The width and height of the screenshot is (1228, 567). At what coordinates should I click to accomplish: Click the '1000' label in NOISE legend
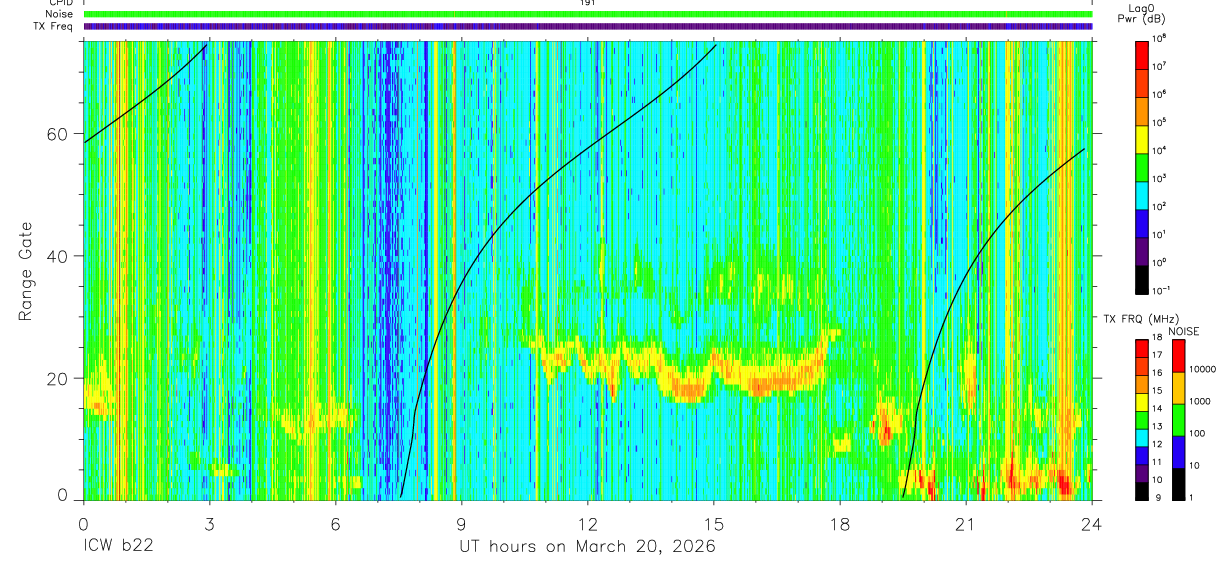(1200, 401)
